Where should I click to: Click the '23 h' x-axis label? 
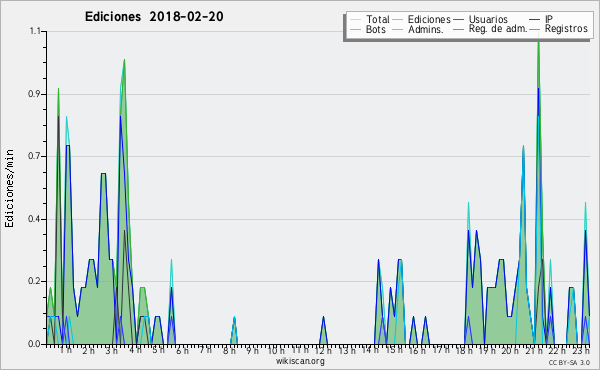(x=580, y=350)
